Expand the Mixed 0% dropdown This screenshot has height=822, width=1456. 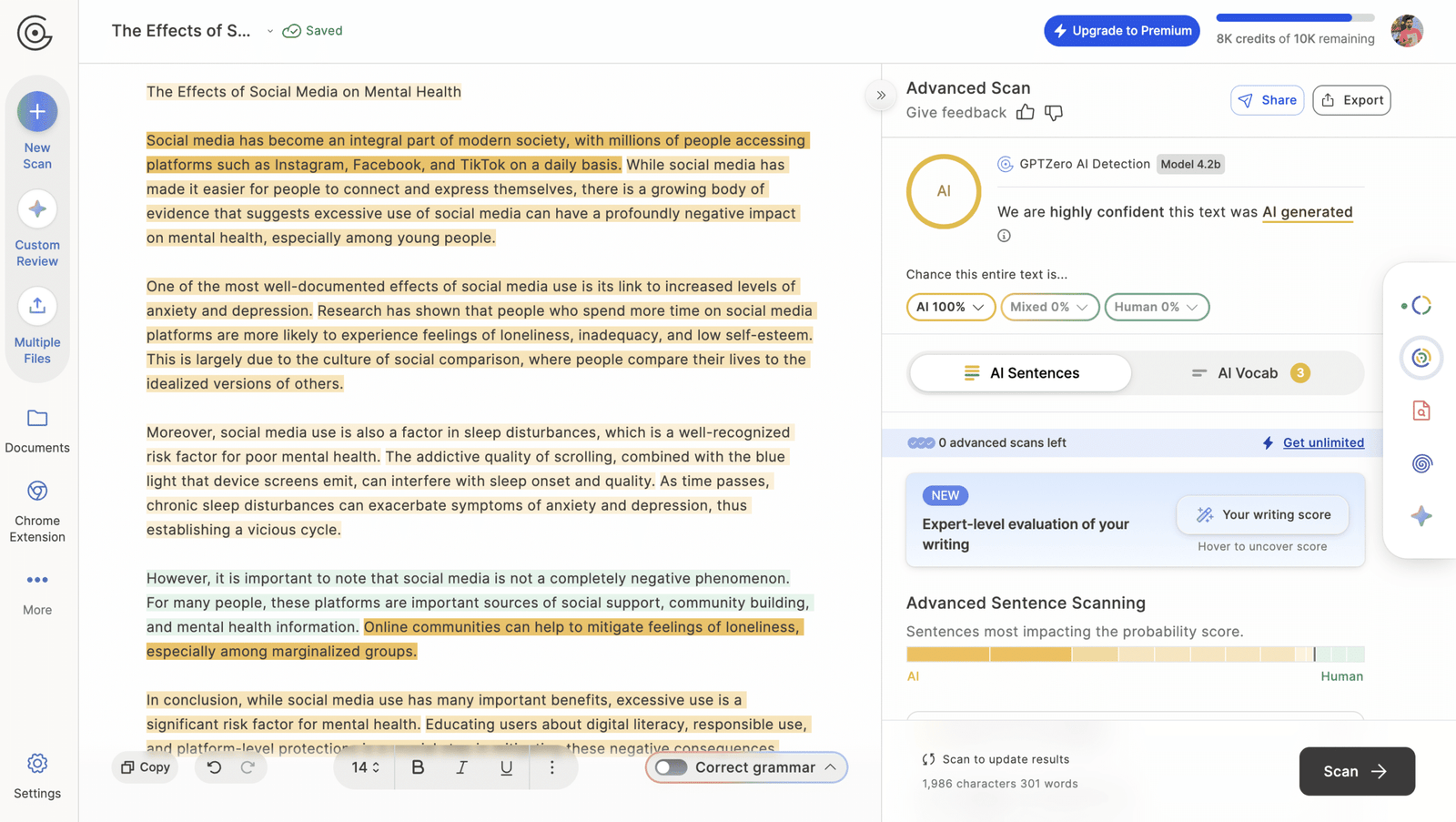[x=1049, y=307]
